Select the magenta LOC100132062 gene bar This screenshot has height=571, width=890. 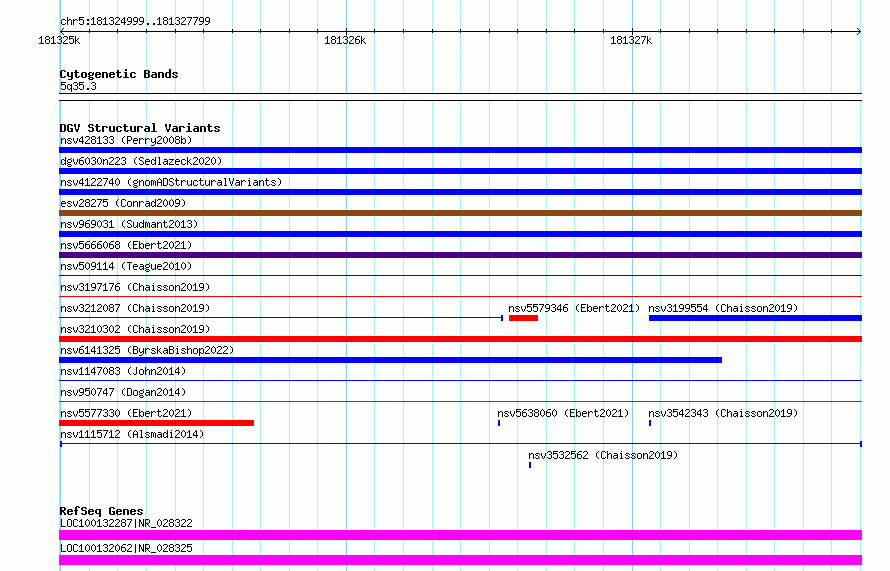(x=460, y=560)
